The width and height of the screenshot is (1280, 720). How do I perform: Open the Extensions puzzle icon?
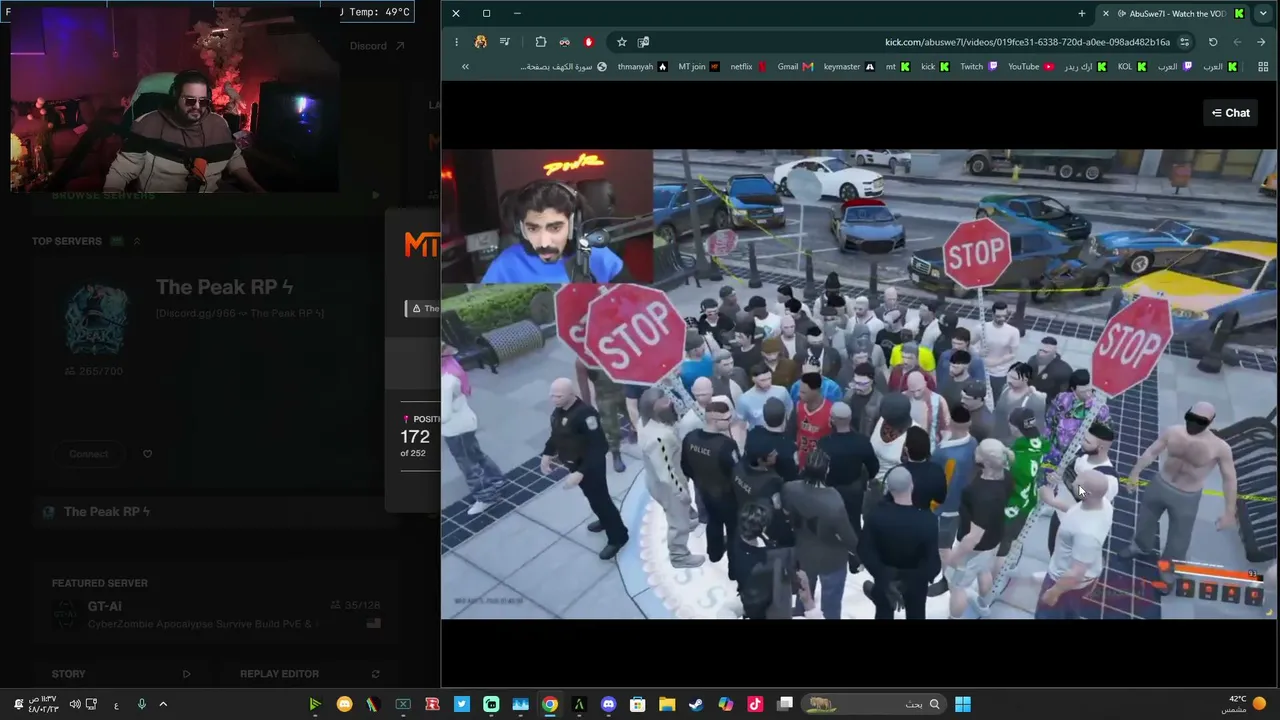pyautogui.click(x=541, y=42)
